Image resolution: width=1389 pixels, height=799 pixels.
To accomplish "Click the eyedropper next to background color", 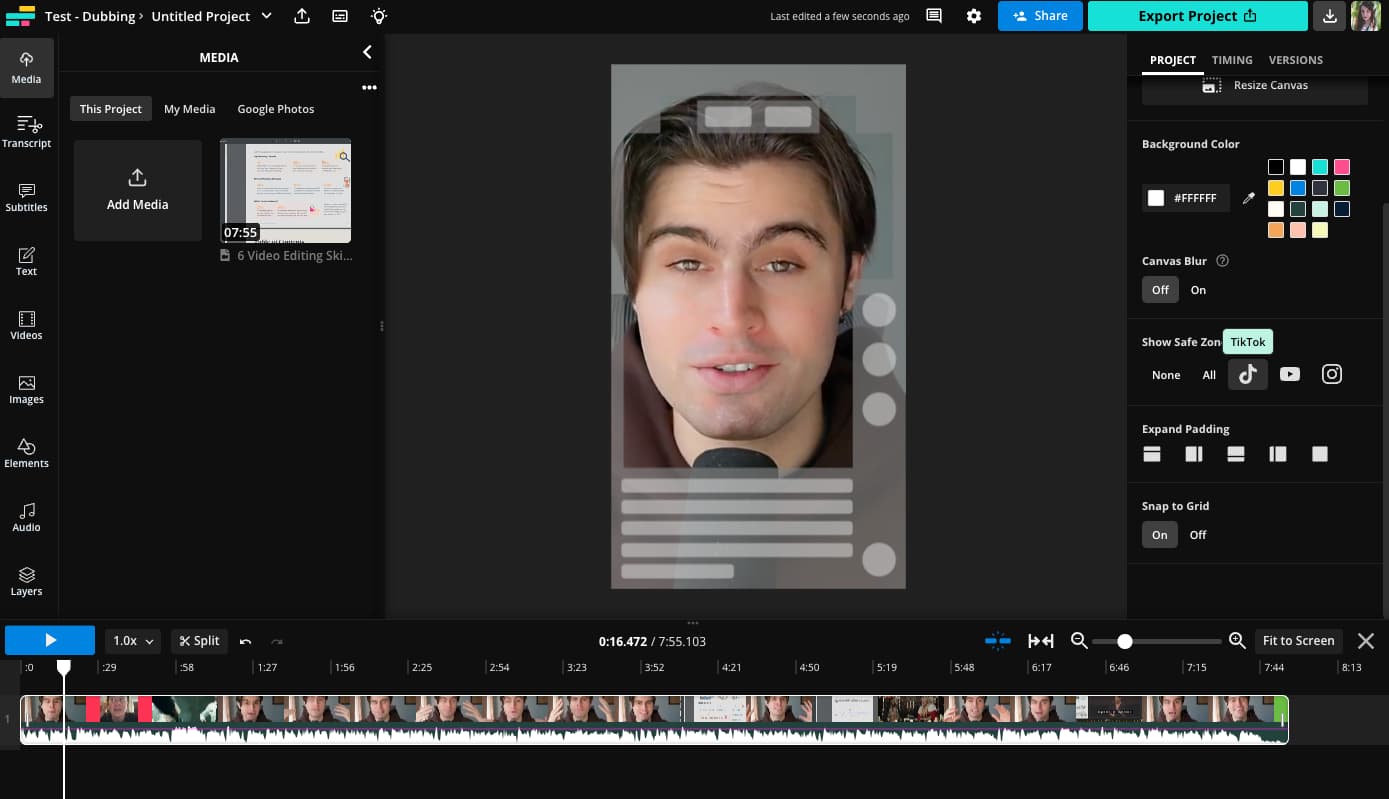I will (1248, 197).
